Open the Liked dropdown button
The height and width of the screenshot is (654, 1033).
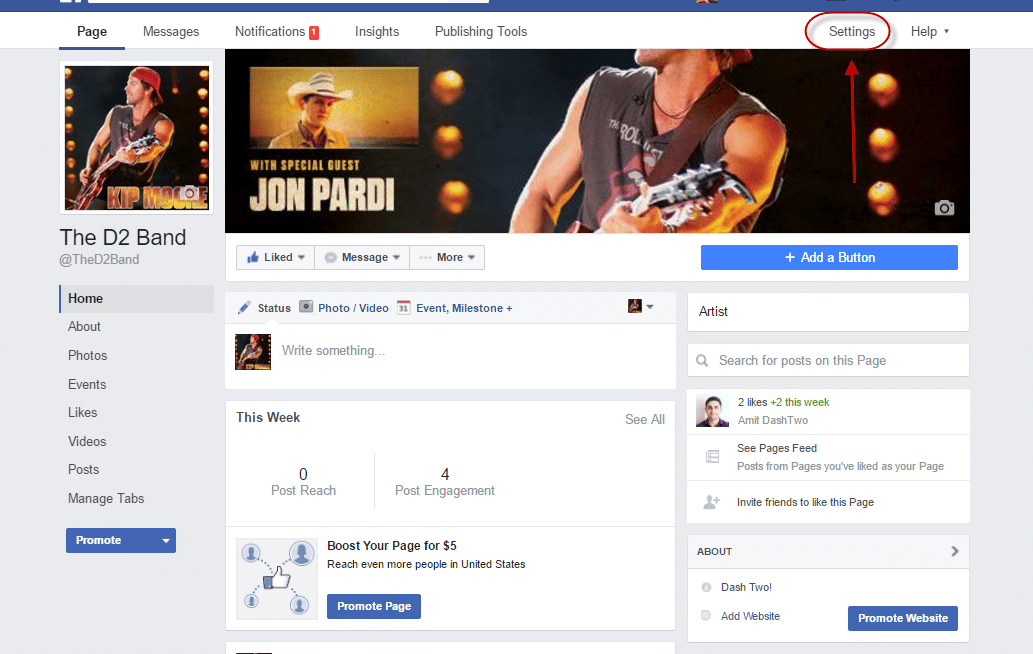click(275, 258)
